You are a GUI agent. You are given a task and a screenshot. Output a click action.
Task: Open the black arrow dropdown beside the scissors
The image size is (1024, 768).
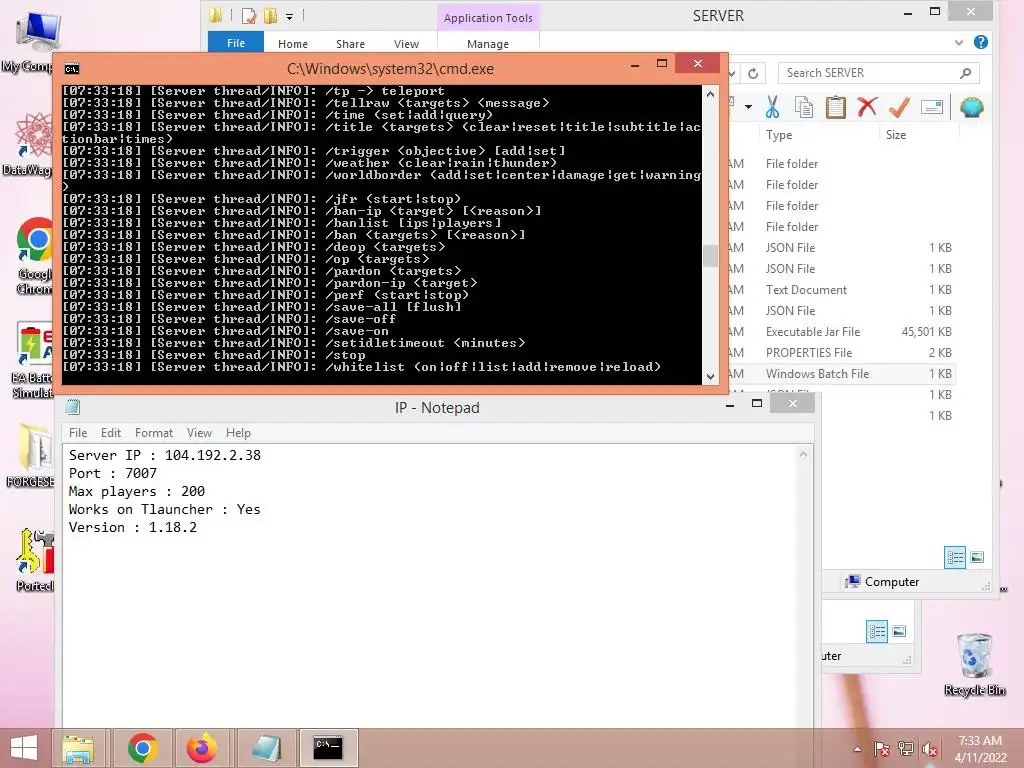click(748, 107)
